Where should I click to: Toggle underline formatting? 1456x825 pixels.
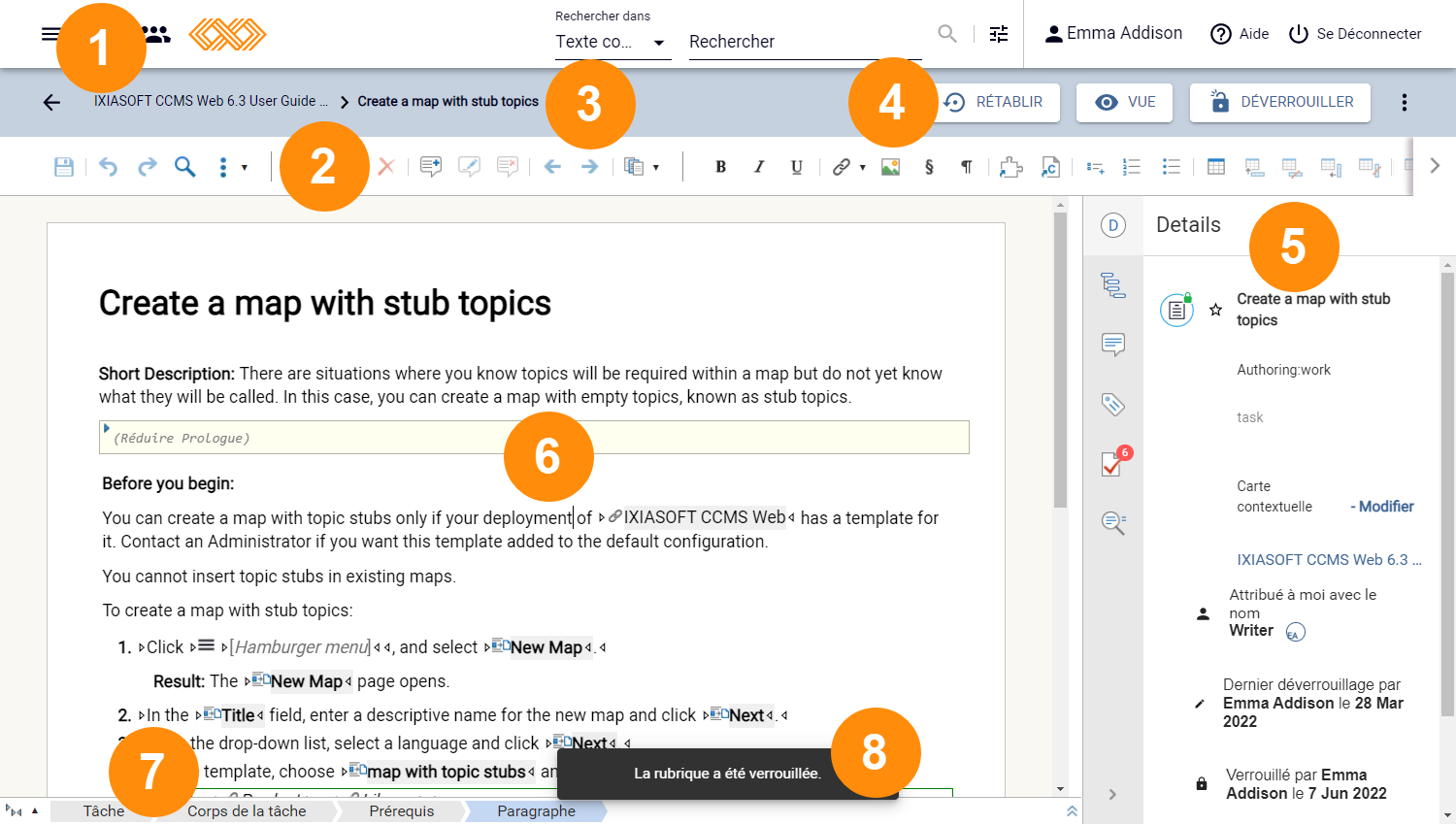pos(797,167)
